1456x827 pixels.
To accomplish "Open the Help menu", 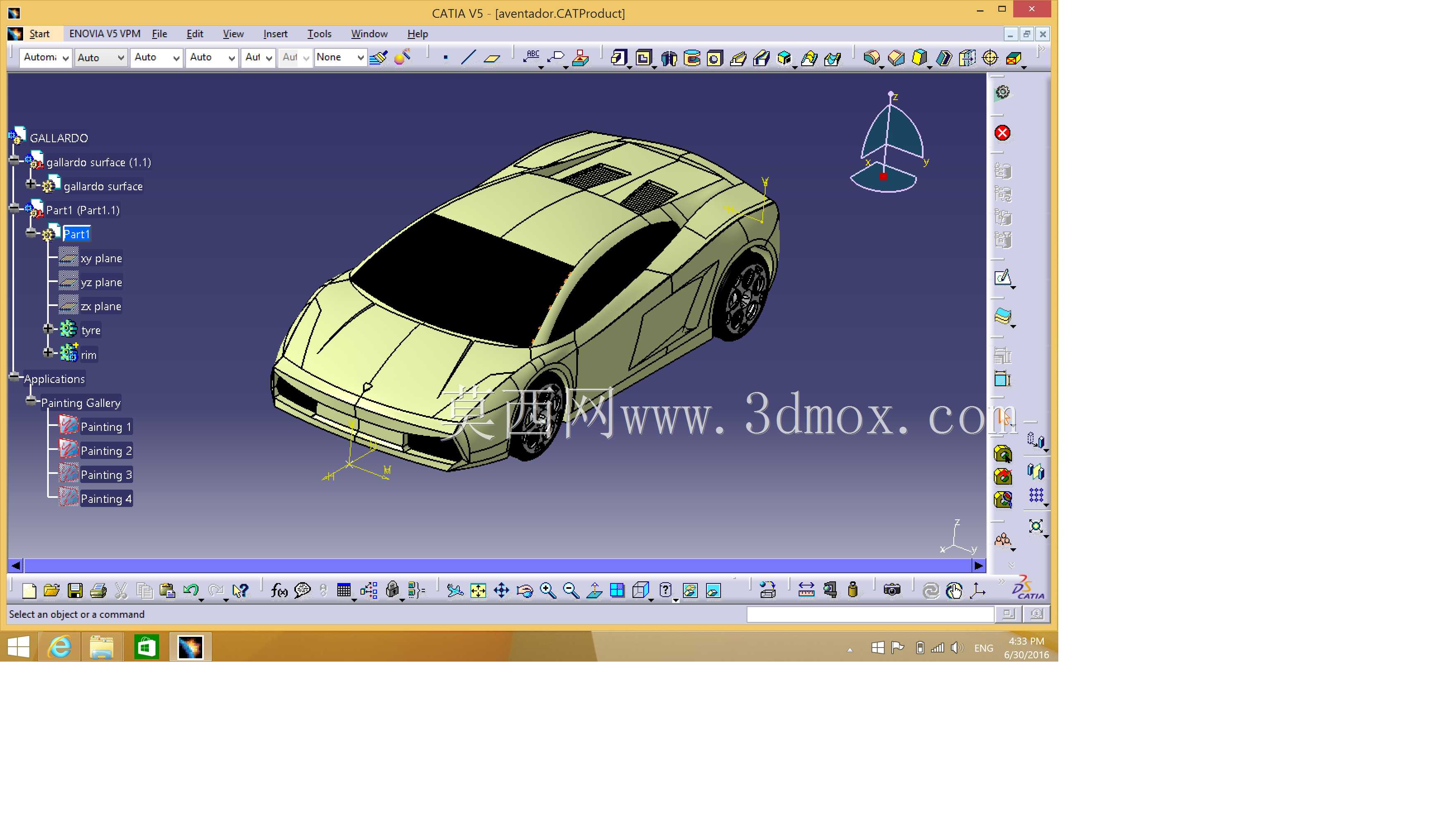I will click(418, 34).
